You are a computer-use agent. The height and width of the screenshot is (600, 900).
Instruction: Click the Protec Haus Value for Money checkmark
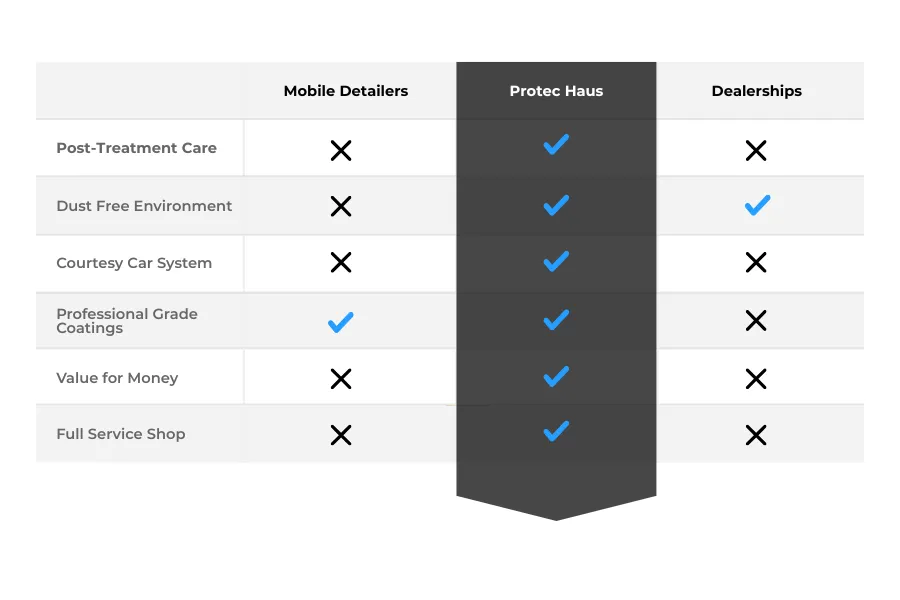556,376
